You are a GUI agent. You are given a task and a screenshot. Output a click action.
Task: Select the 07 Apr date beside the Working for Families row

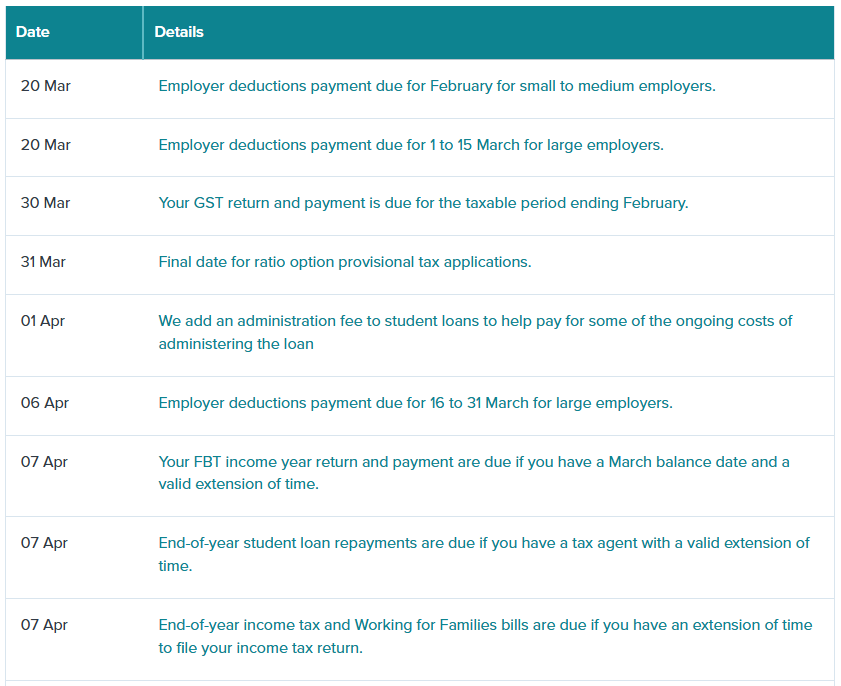pyautogui.click(x=45, y=625)
